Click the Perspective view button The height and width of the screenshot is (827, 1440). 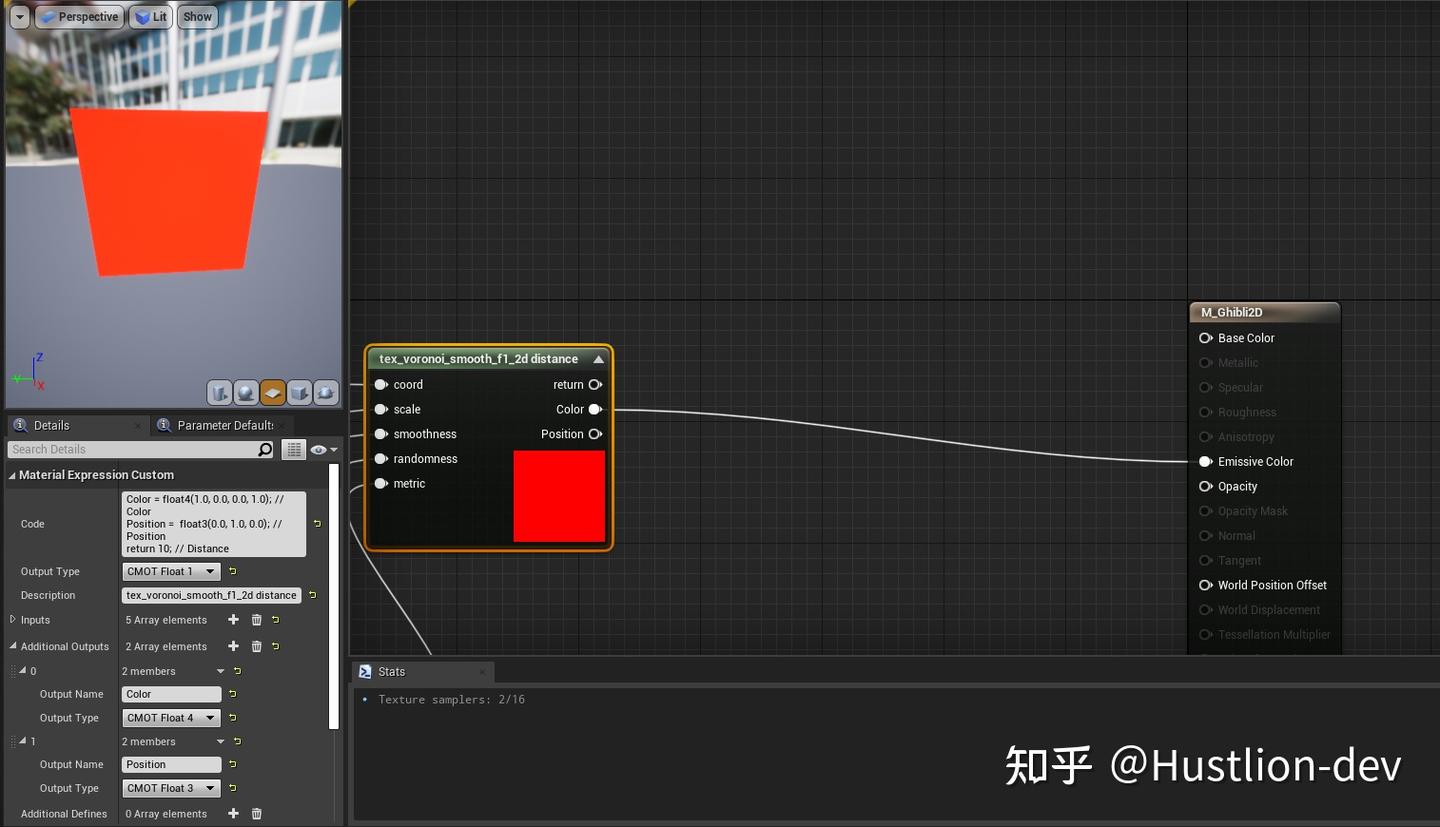click(x=79, y=16)
